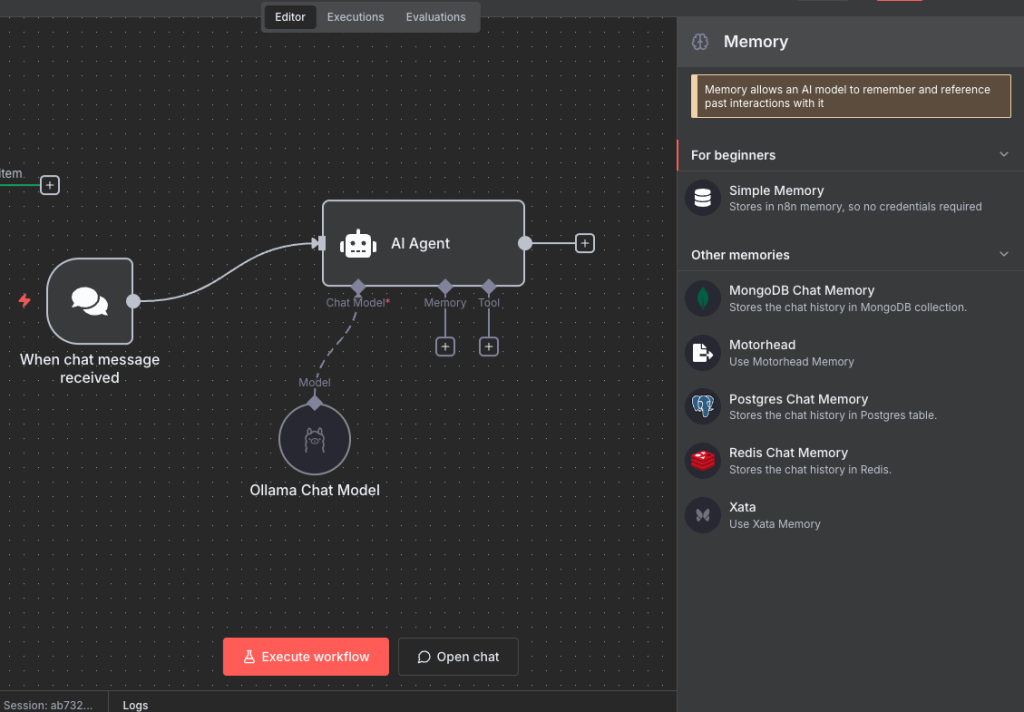Viewport: 1024px width, 712px height.
Task: Open the Evaluations tab
Action: (x=435, y=17)
